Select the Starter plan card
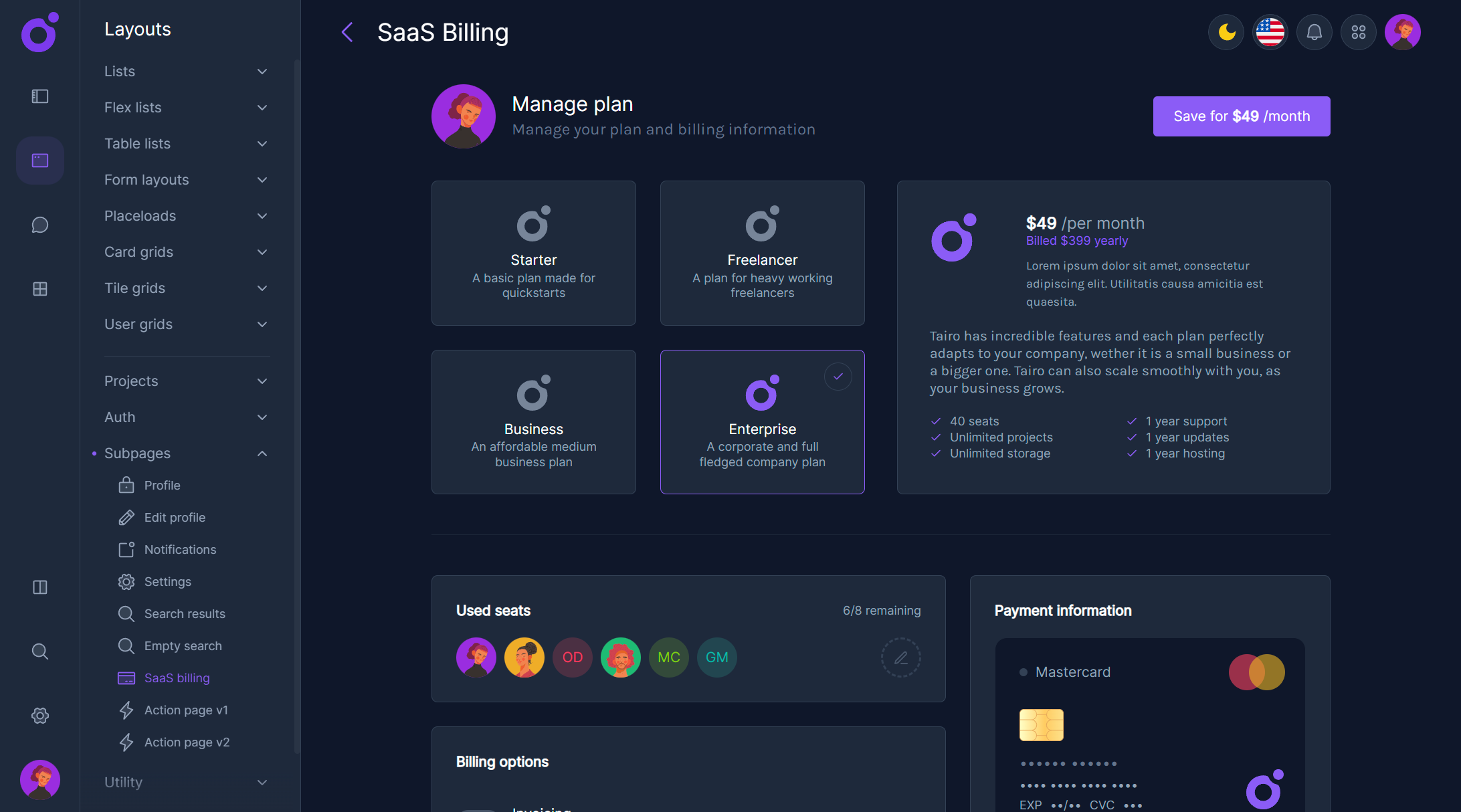The image size is (1461, 812). coord(533,253)
